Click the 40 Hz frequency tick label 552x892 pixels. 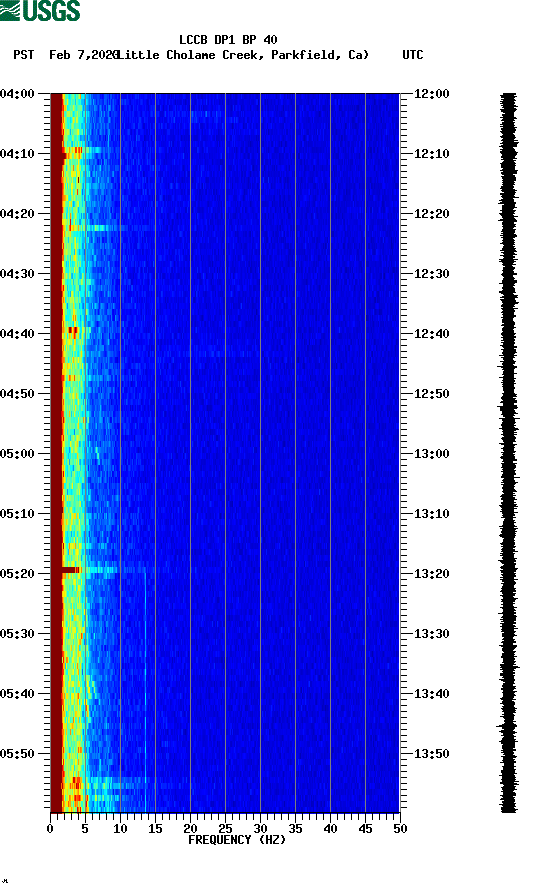[330, 829]
